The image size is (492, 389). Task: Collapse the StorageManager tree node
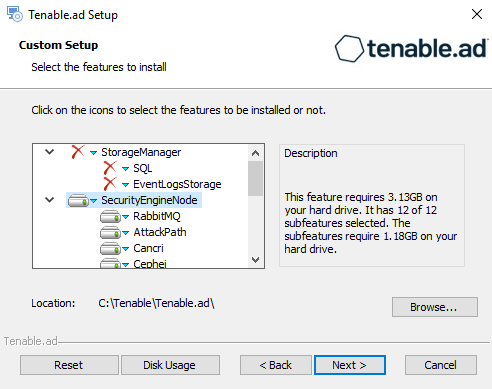tap(50, 152)
